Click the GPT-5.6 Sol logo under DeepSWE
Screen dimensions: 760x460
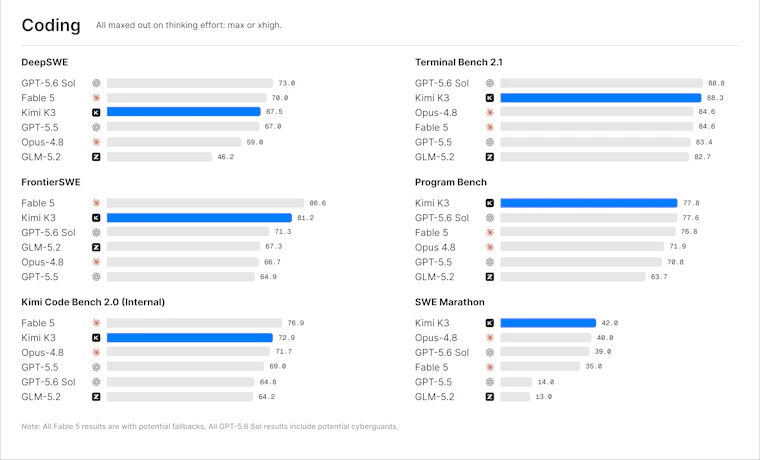coord(96,83)
